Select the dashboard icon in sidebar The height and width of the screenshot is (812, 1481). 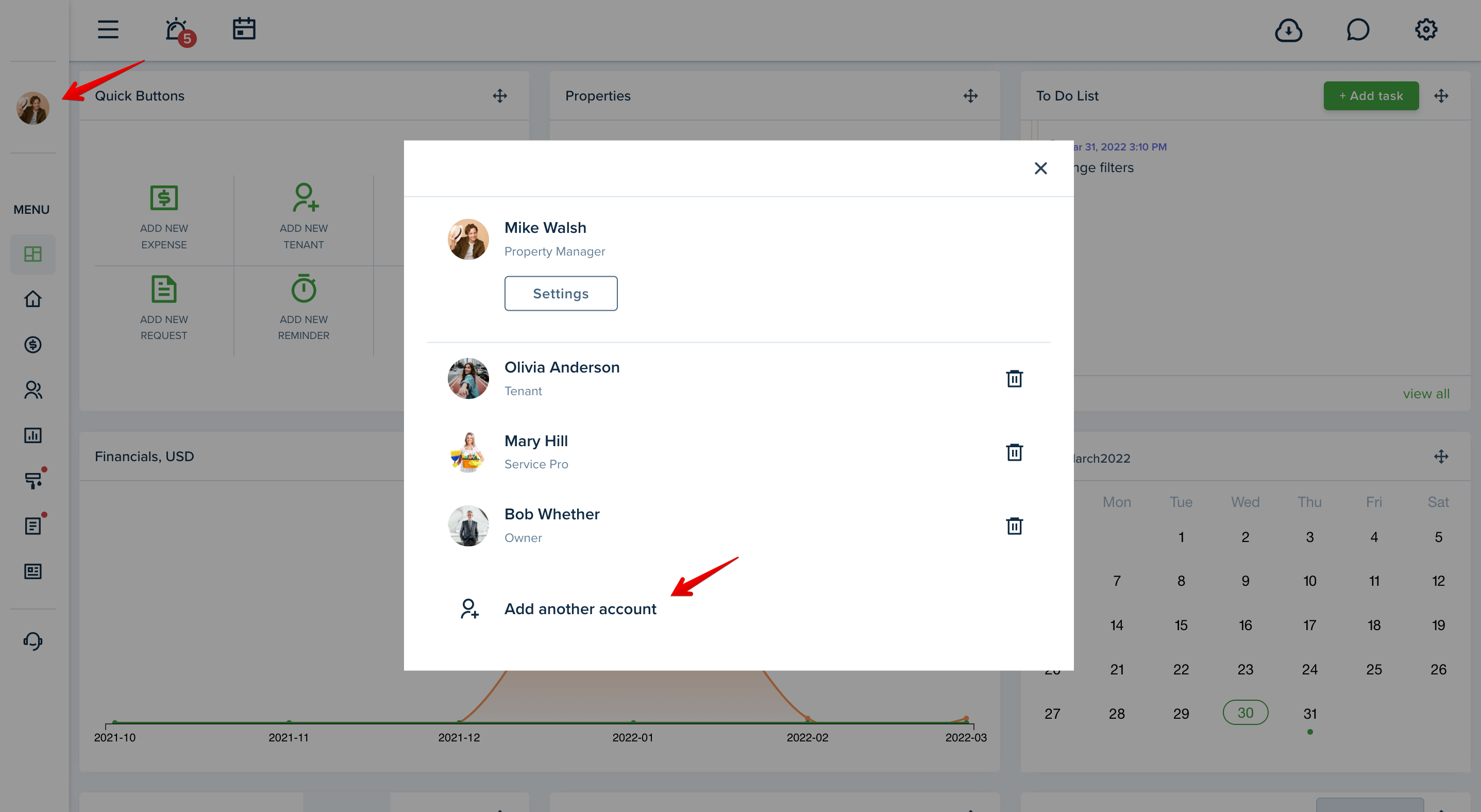(x=33, y=254)
